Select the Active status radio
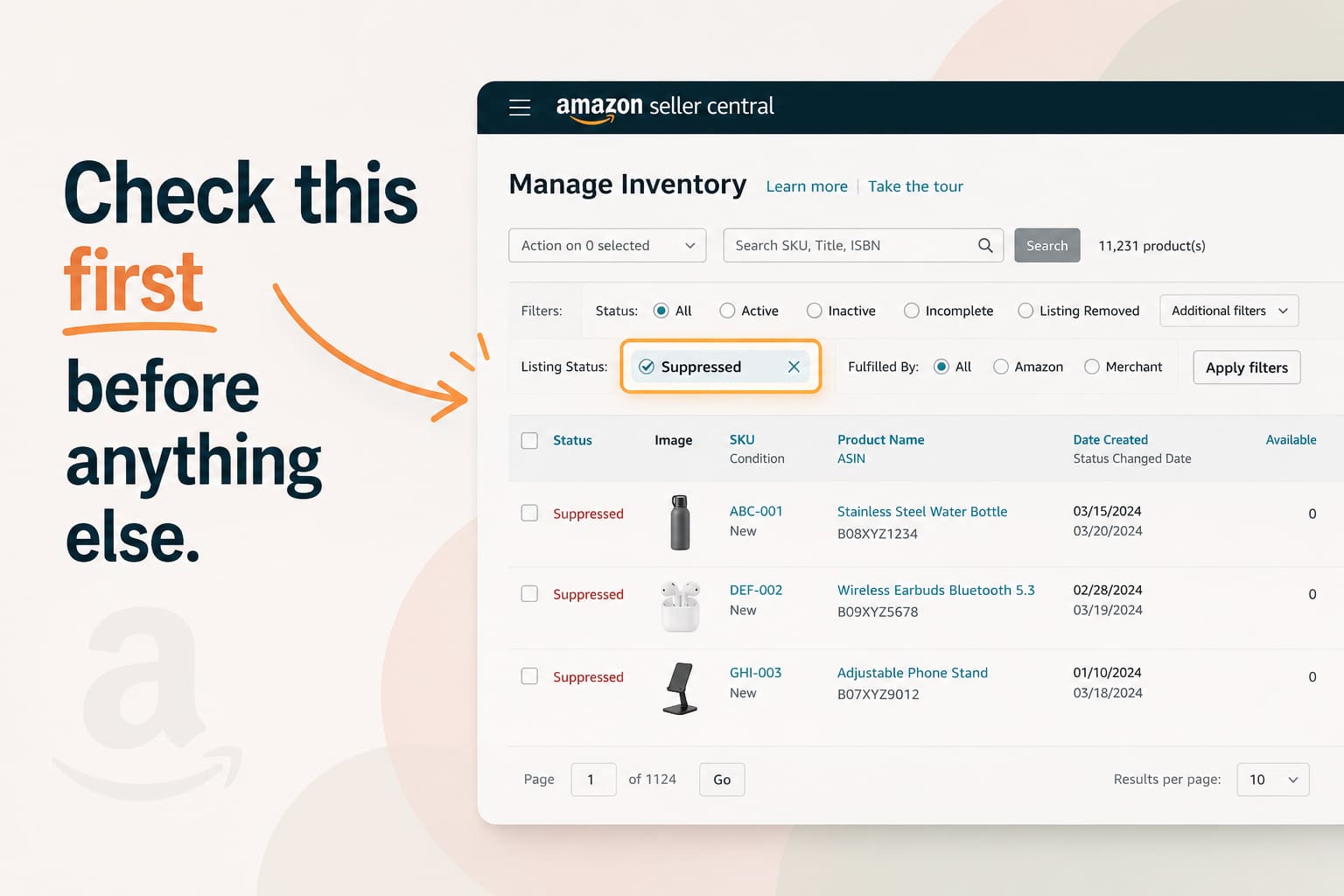This screenshot has height=896, width=1344. (727, 311)
